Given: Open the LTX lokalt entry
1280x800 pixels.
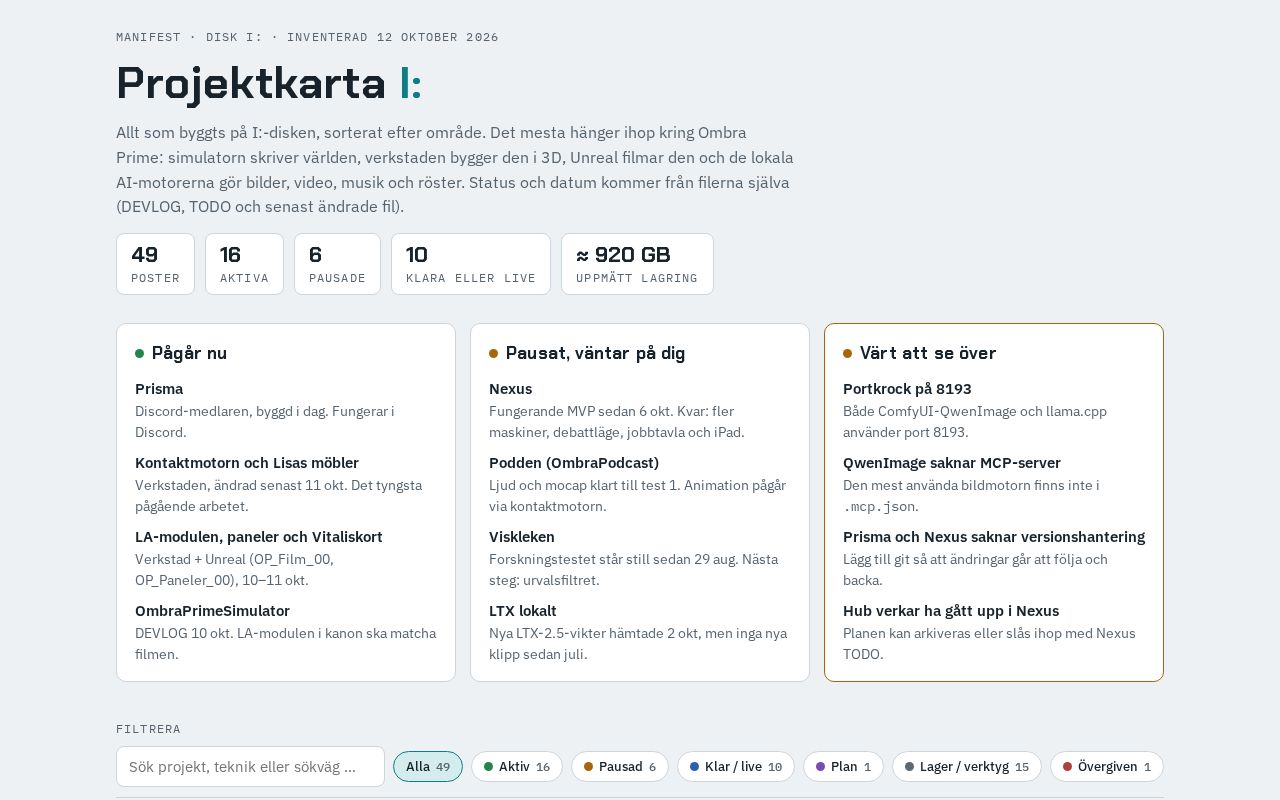Looking at the screenshot, I should 523,611.
